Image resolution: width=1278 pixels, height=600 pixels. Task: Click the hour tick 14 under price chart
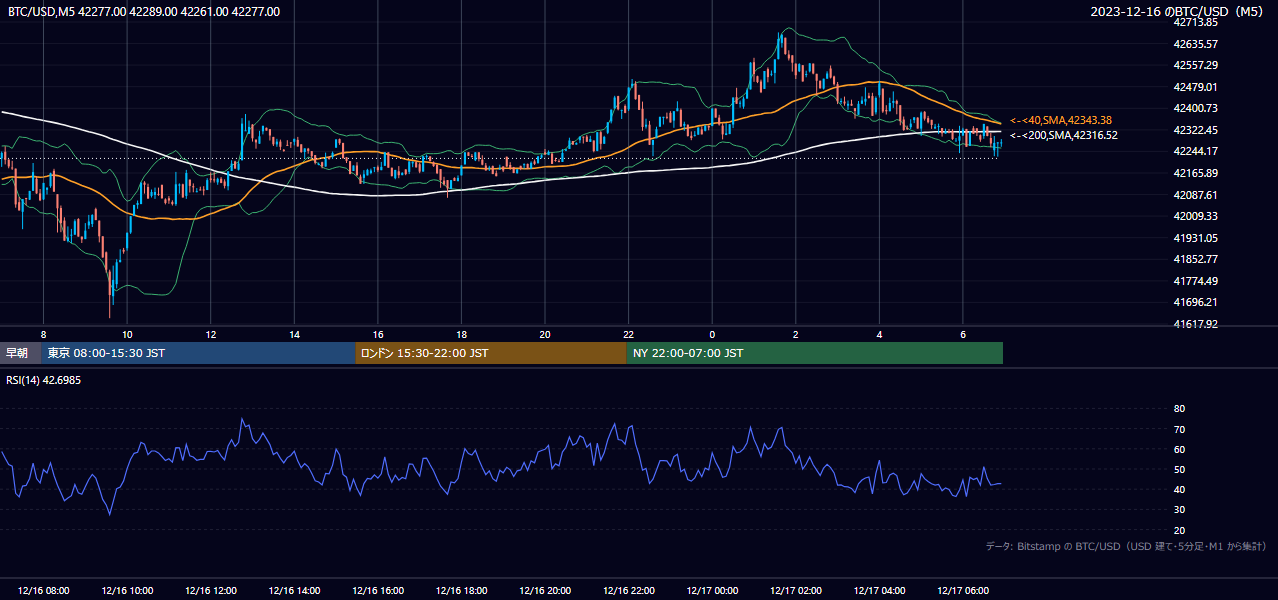tap(294, 334)
